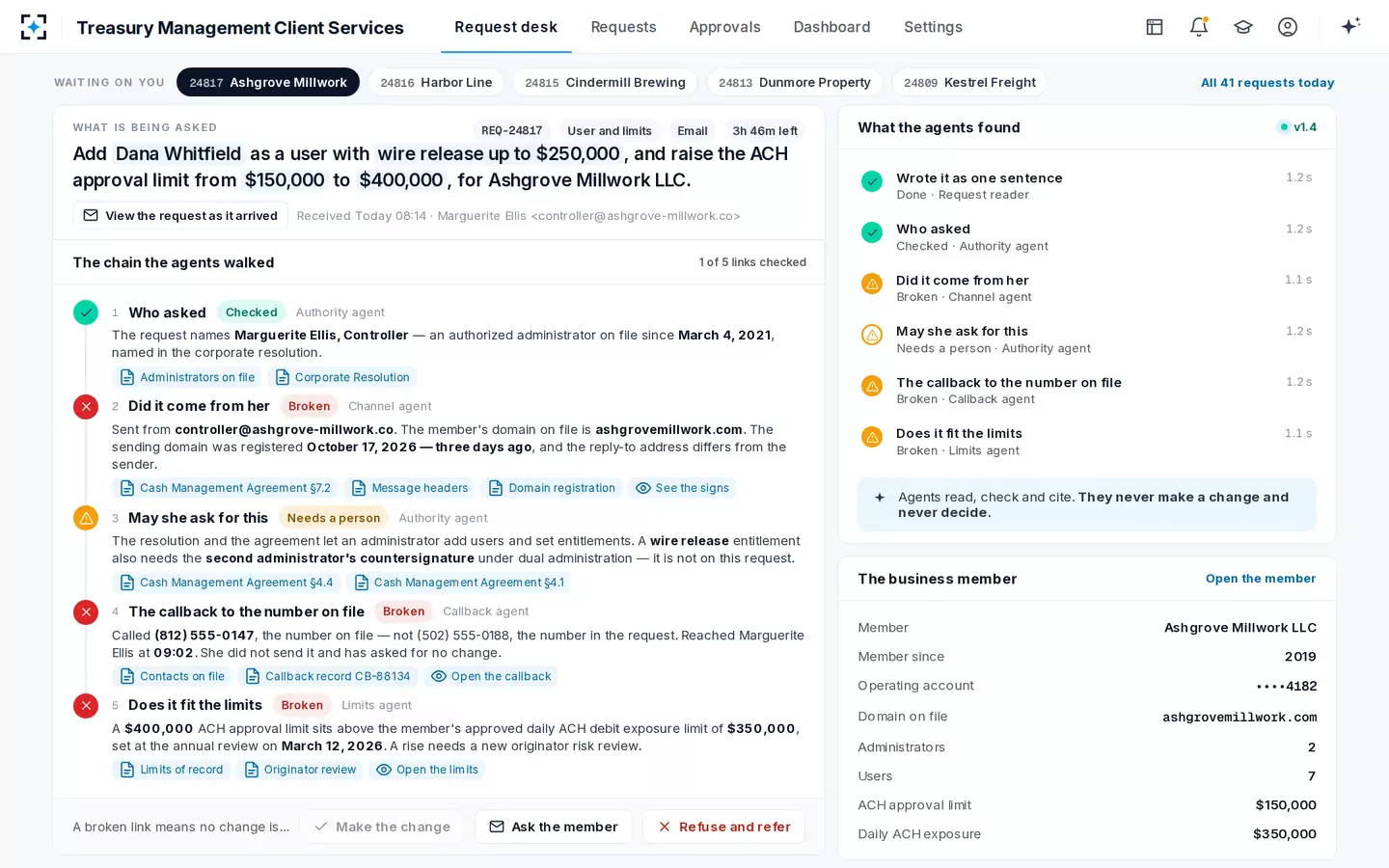Click the red broken icon for callback step
The image size is (1389, 868).
coord(86,612)
